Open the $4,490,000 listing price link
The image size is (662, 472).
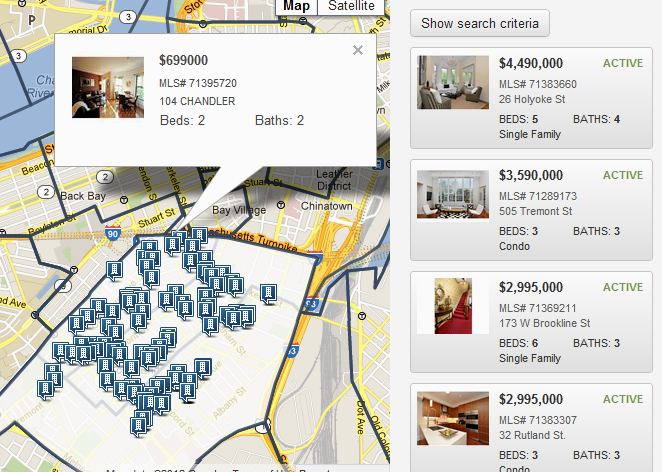coord(531,63)
